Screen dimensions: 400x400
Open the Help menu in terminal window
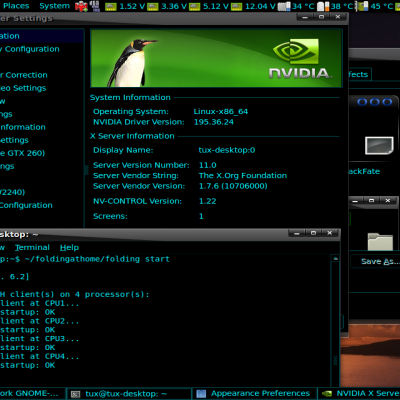pyautogui.click(x=69, y=247)
